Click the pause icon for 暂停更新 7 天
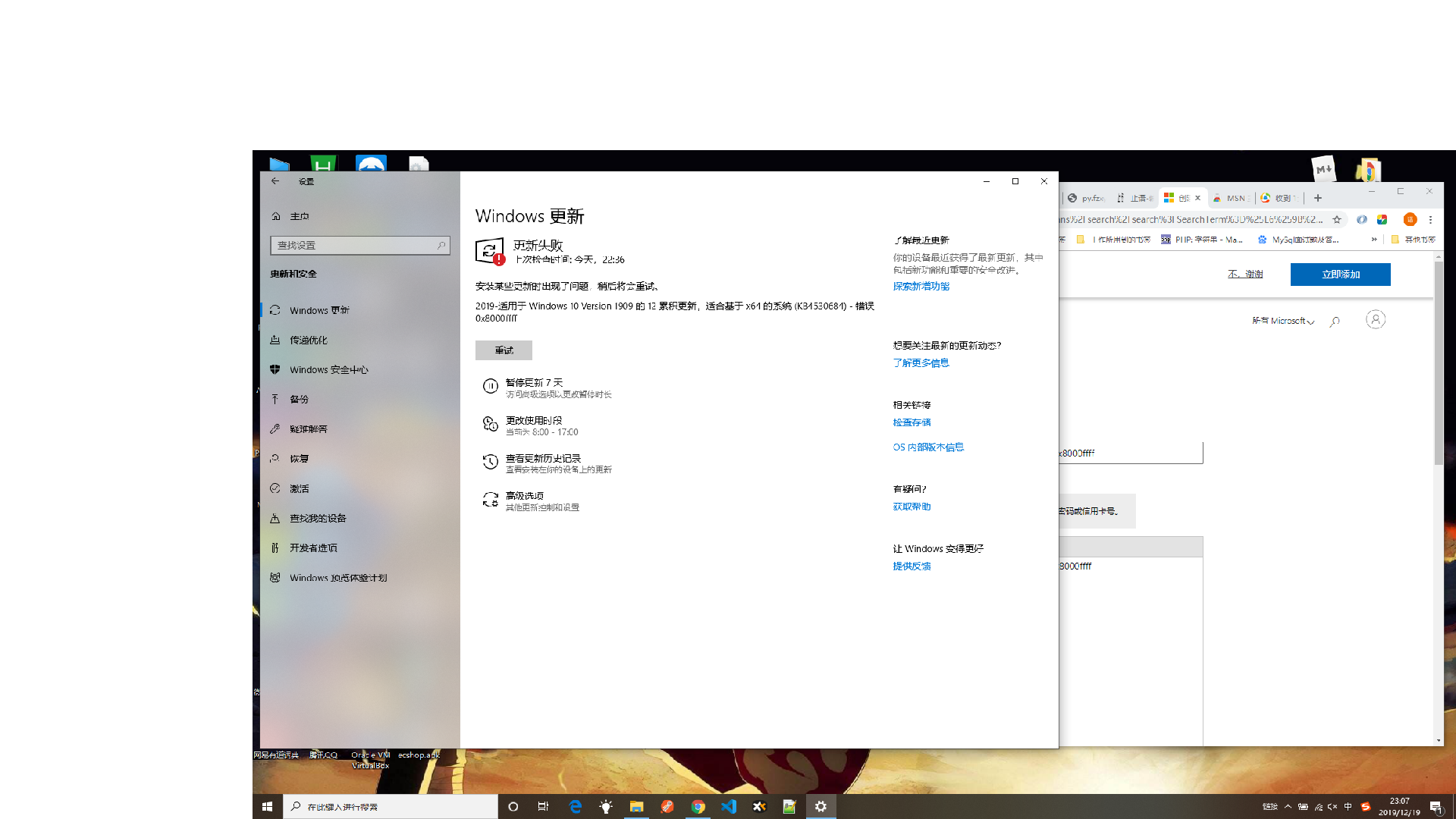1456x819 pixels. click(x=491, y=386)
